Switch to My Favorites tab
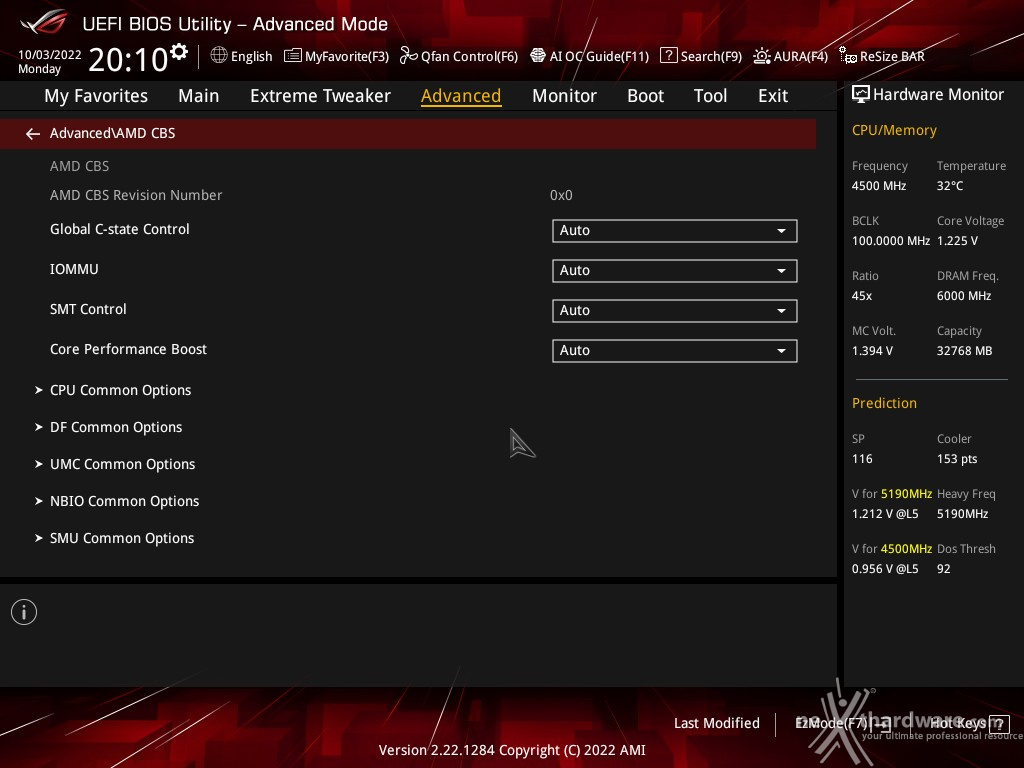 [96, 96]
